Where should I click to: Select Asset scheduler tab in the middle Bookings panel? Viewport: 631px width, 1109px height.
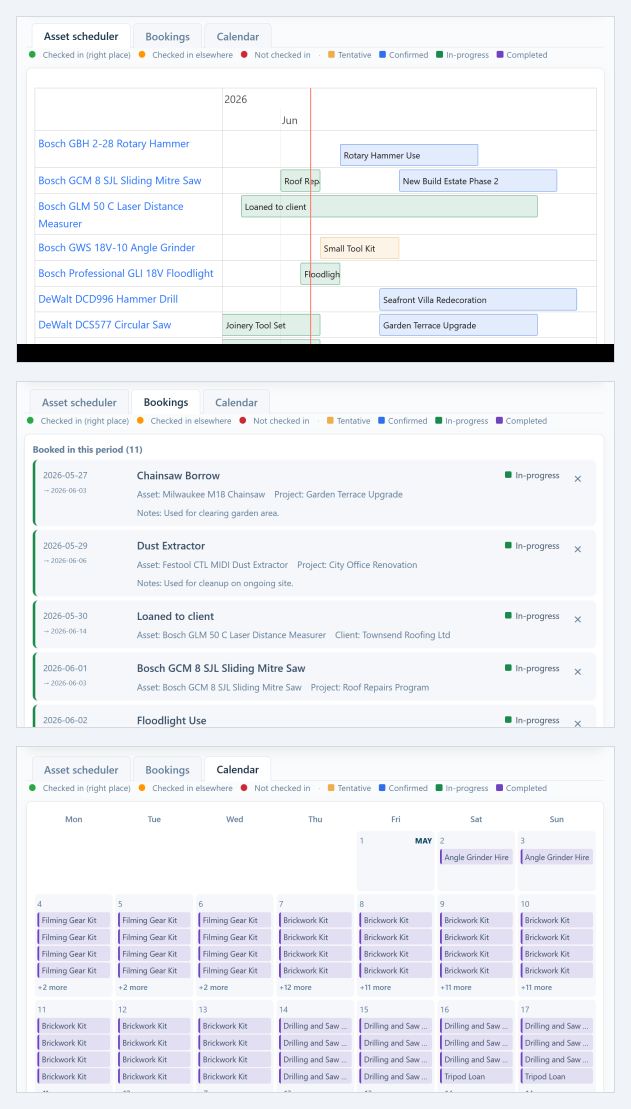(x=79, y=402)
